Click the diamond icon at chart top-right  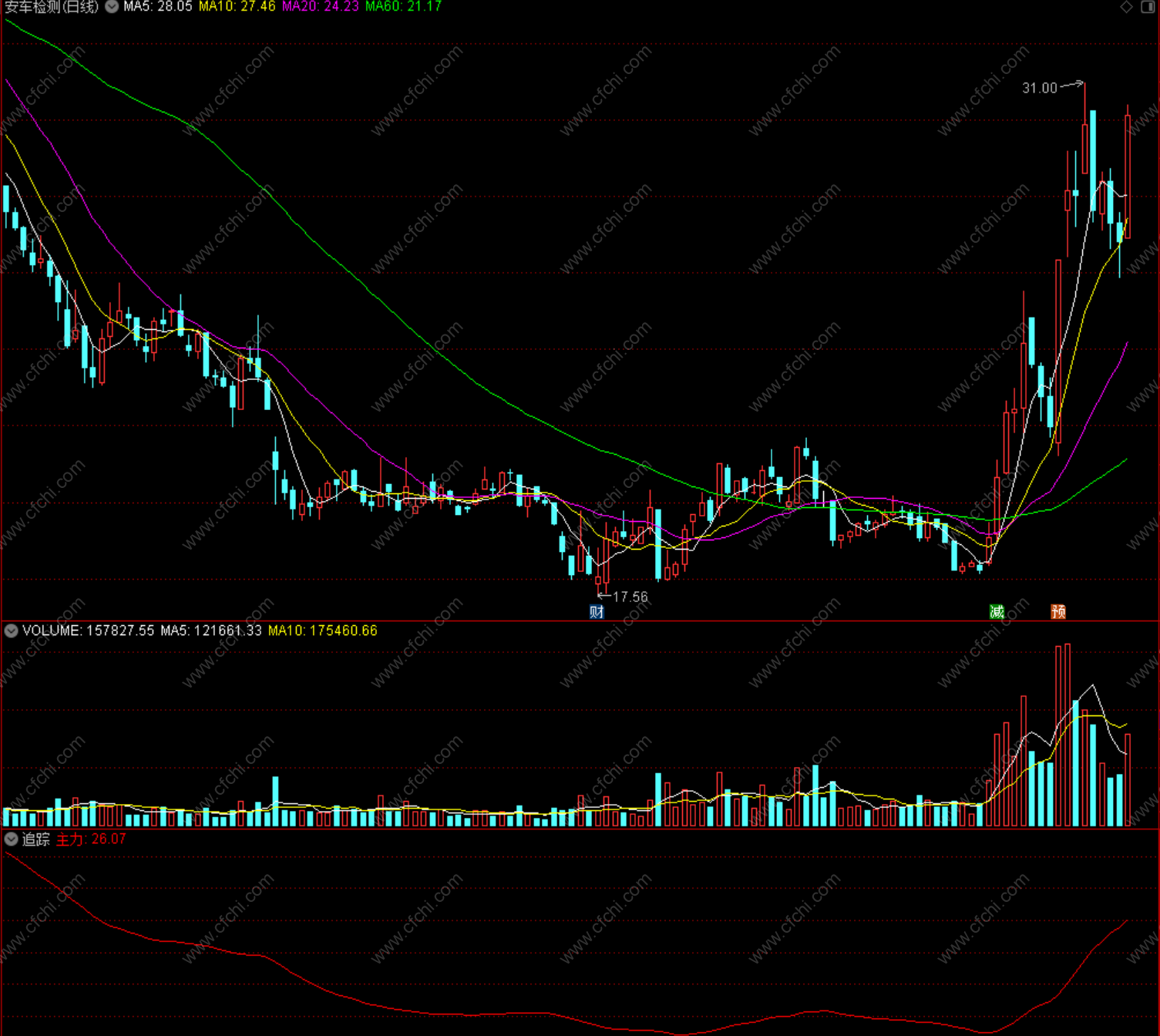(1126, 7)
